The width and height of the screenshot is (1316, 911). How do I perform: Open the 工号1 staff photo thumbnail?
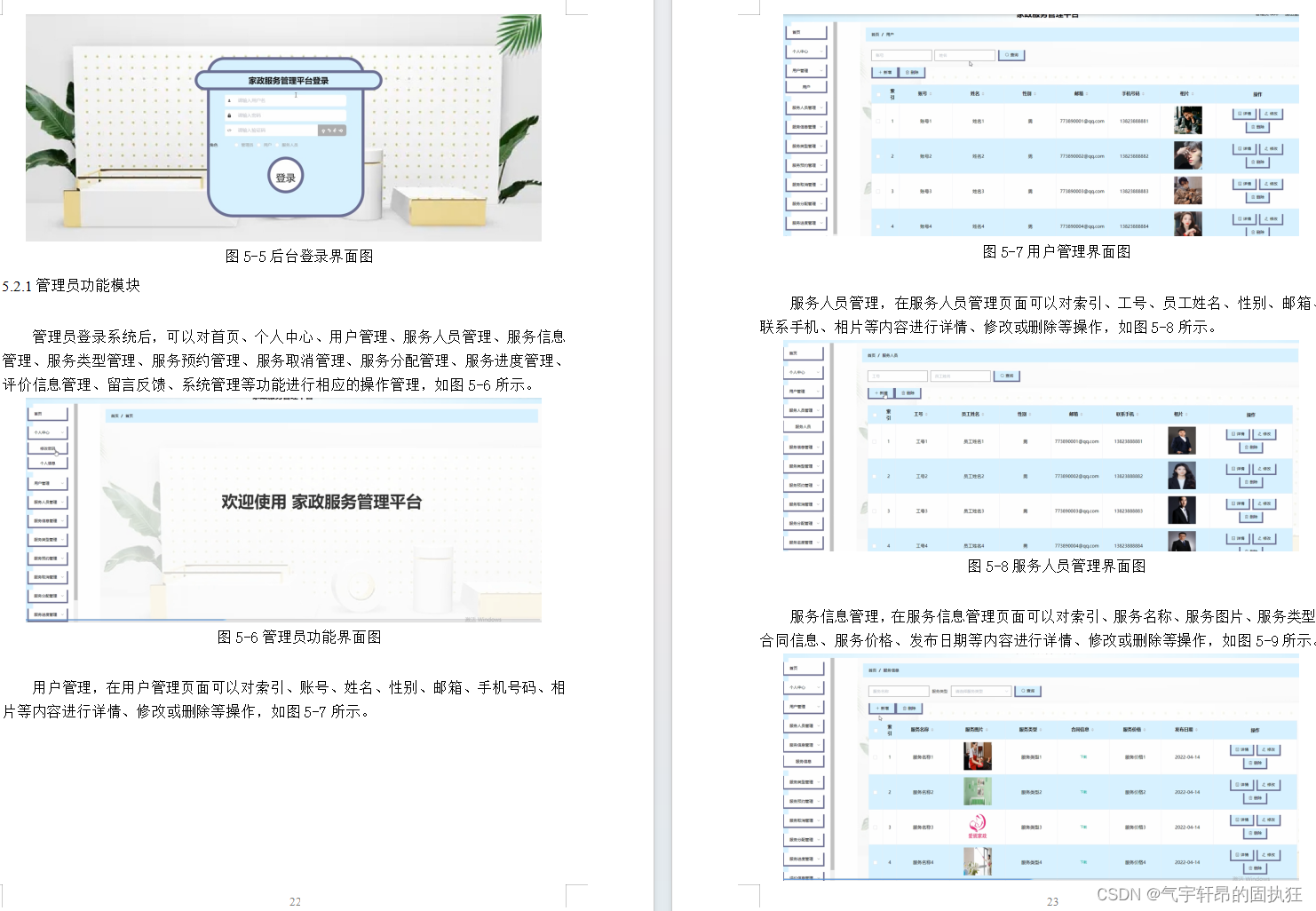pos(1182,440)
